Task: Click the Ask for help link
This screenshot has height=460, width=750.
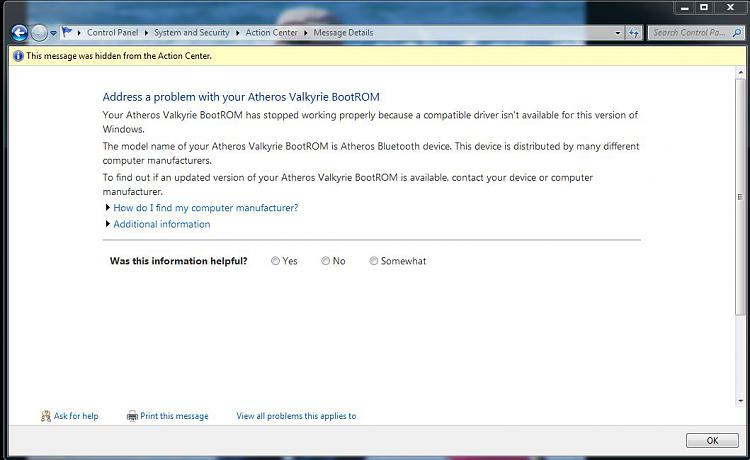Action: click(x=76, y=416)
